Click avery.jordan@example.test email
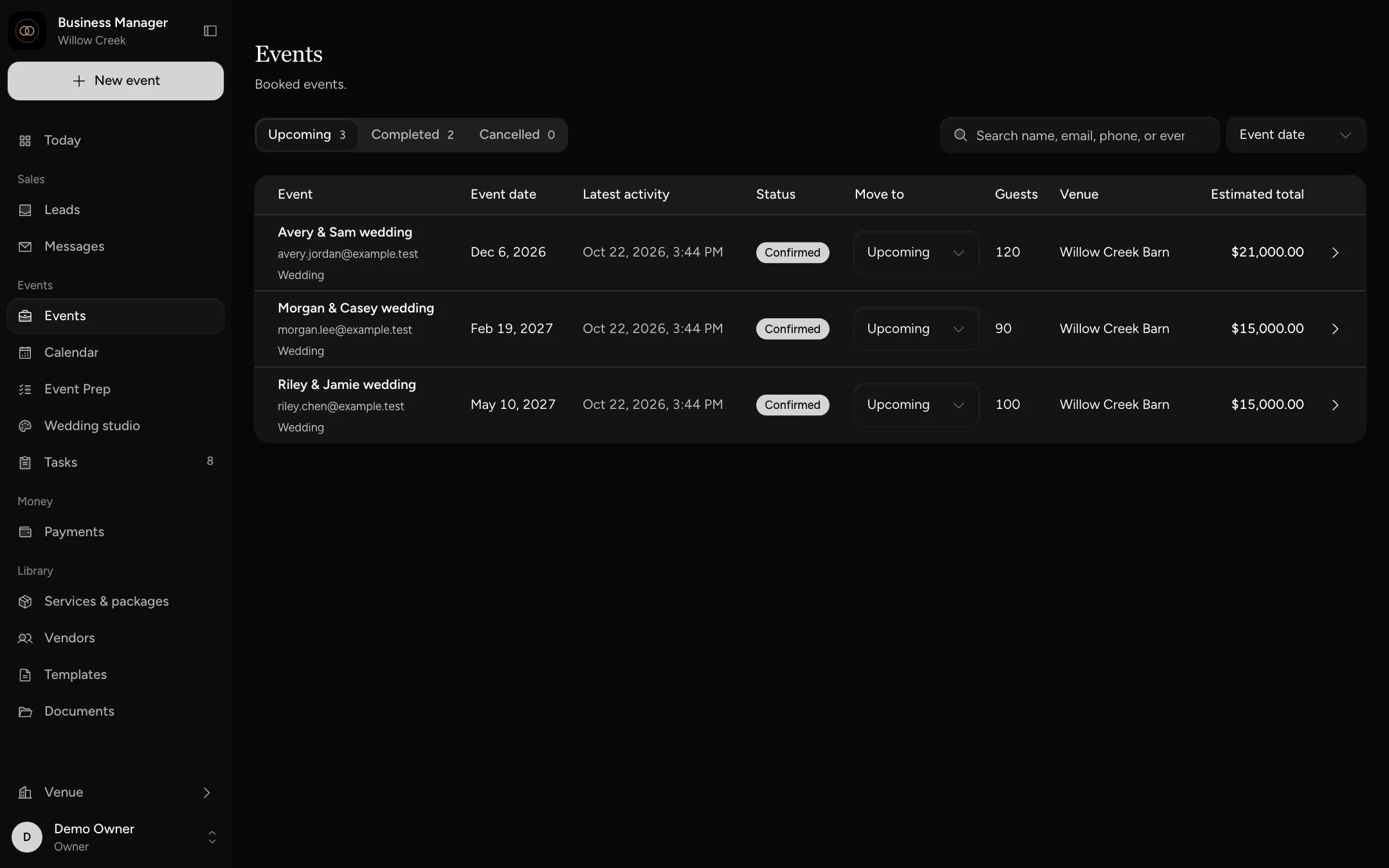 point(348,254)
